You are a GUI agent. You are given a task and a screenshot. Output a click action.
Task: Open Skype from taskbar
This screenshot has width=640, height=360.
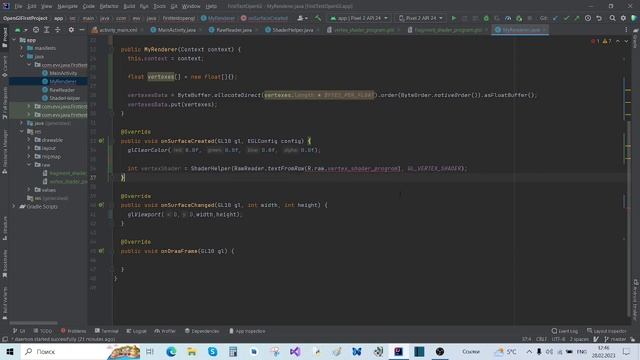213,351
